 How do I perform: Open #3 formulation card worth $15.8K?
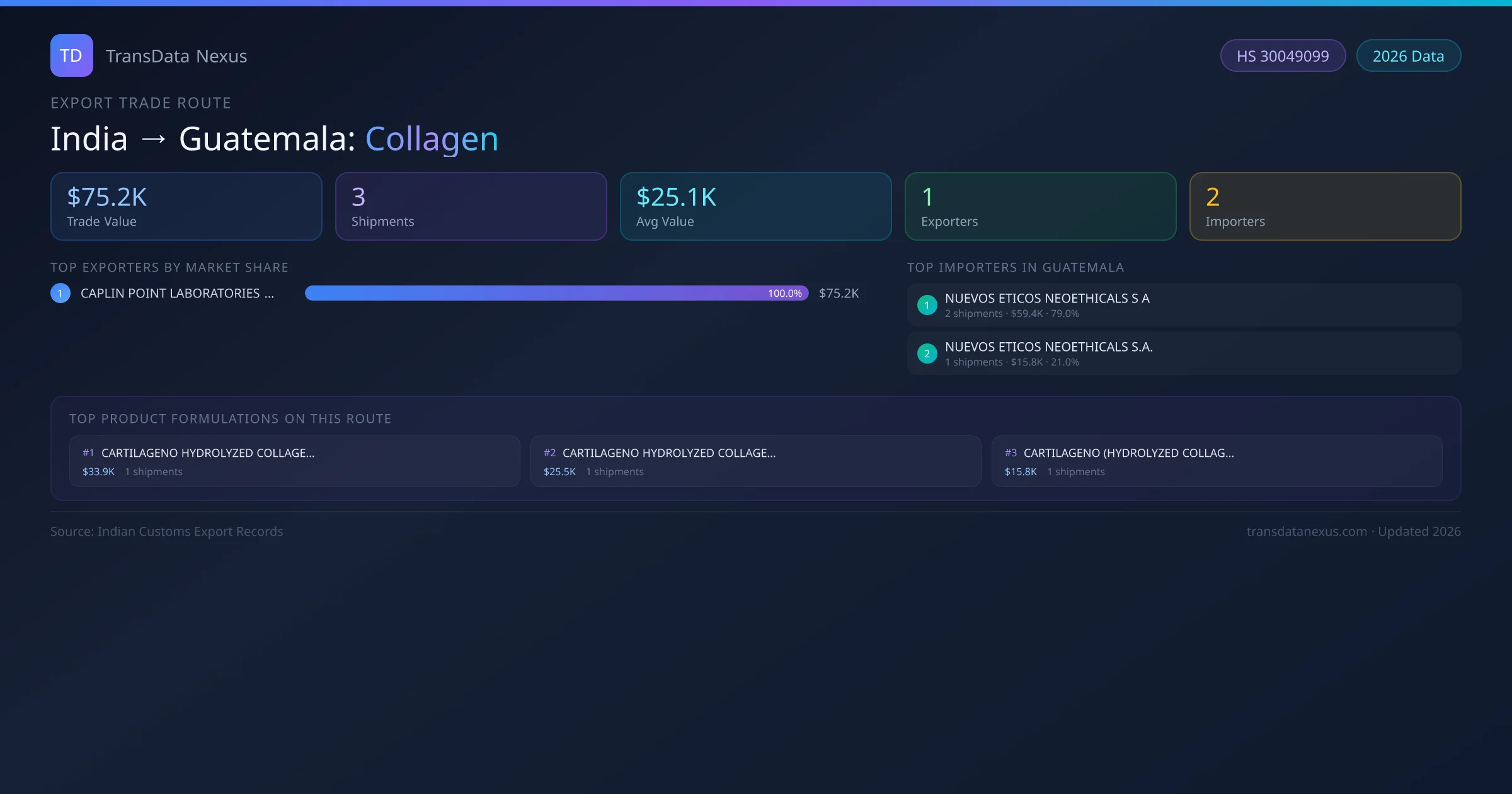click(1217, 461)
